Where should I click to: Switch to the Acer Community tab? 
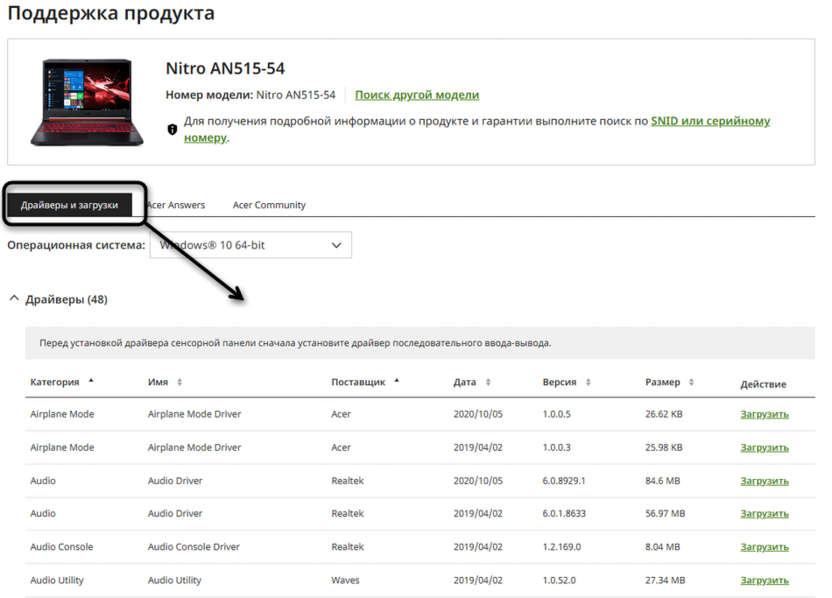coord(269,205)
